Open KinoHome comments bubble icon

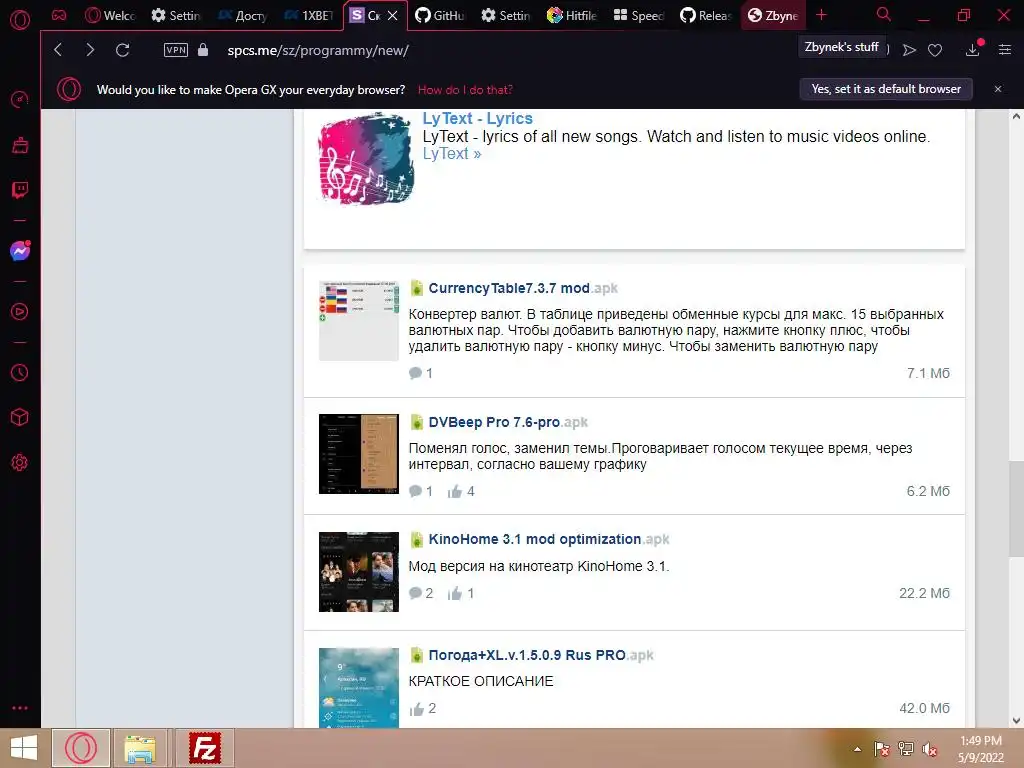415,593
